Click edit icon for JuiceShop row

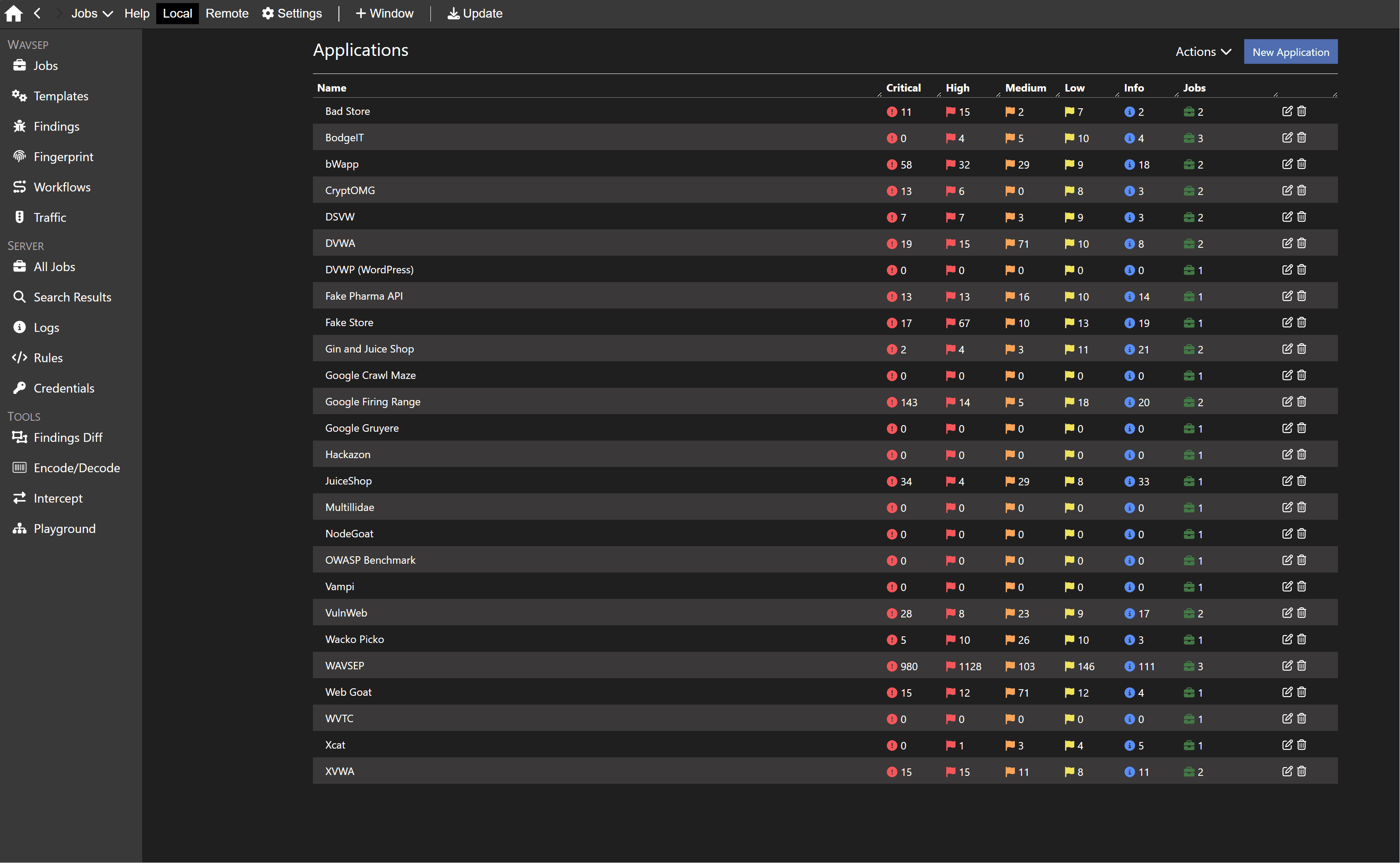pyautogui.click(x=1287, y=481)
